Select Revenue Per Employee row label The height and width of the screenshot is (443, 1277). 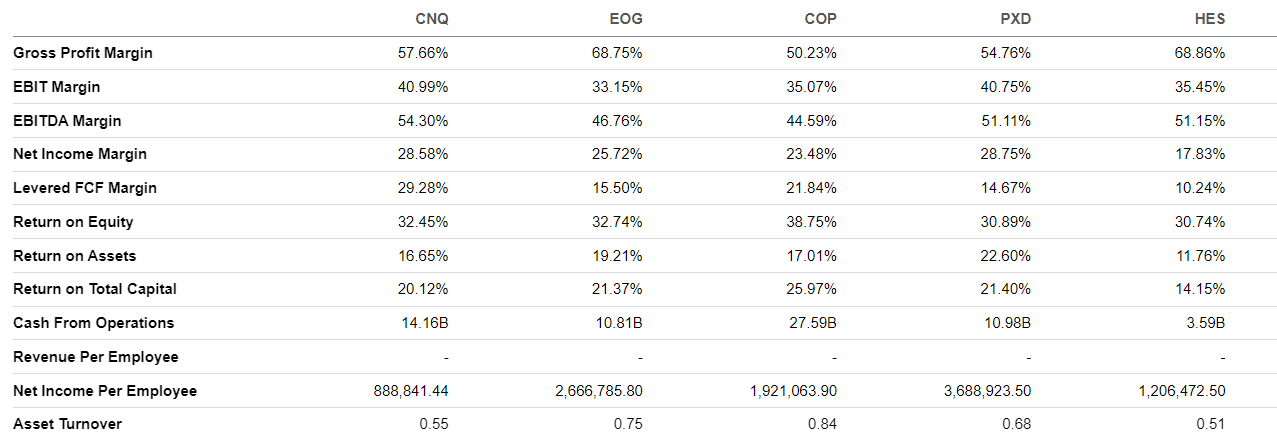click(x=96, y=357)
